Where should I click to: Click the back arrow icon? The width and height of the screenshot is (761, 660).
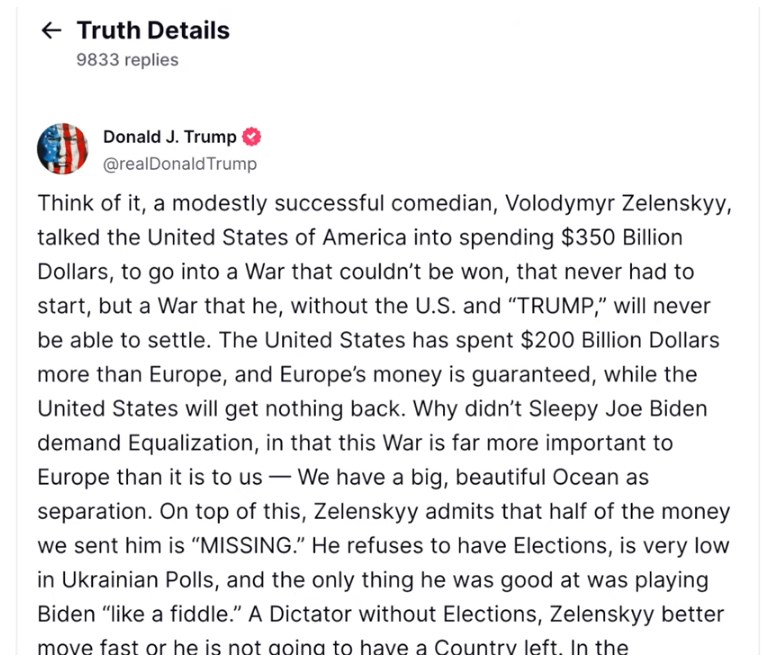51,31
